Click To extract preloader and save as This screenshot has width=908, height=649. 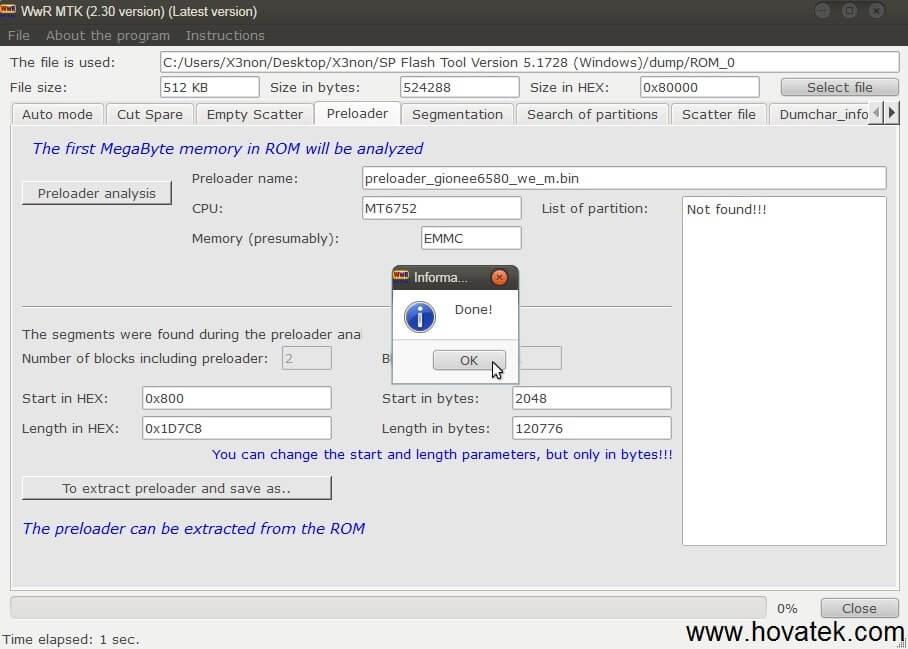click(176, 488)
